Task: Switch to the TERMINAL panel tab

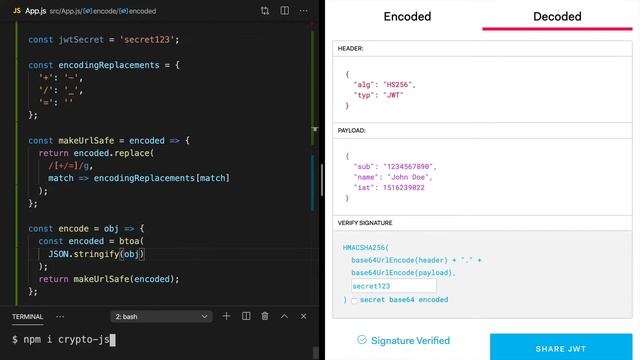Action: [27, 317]
